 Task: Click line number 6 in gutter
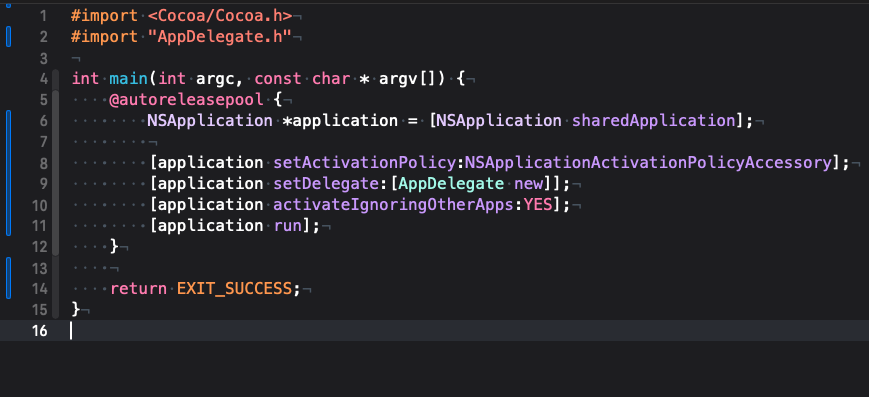43,121
